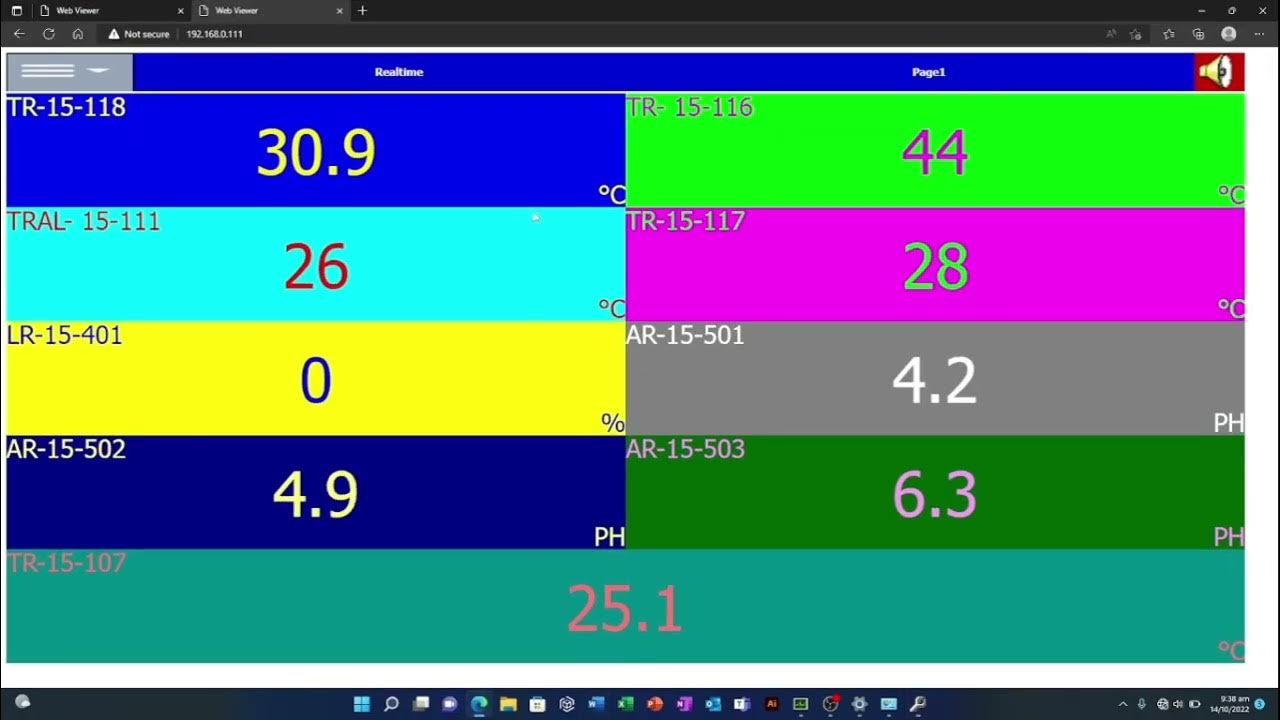Click the LR-15-401 label text
The image size is (1280, 720).
pyautogui.click(x=64, y=335)
